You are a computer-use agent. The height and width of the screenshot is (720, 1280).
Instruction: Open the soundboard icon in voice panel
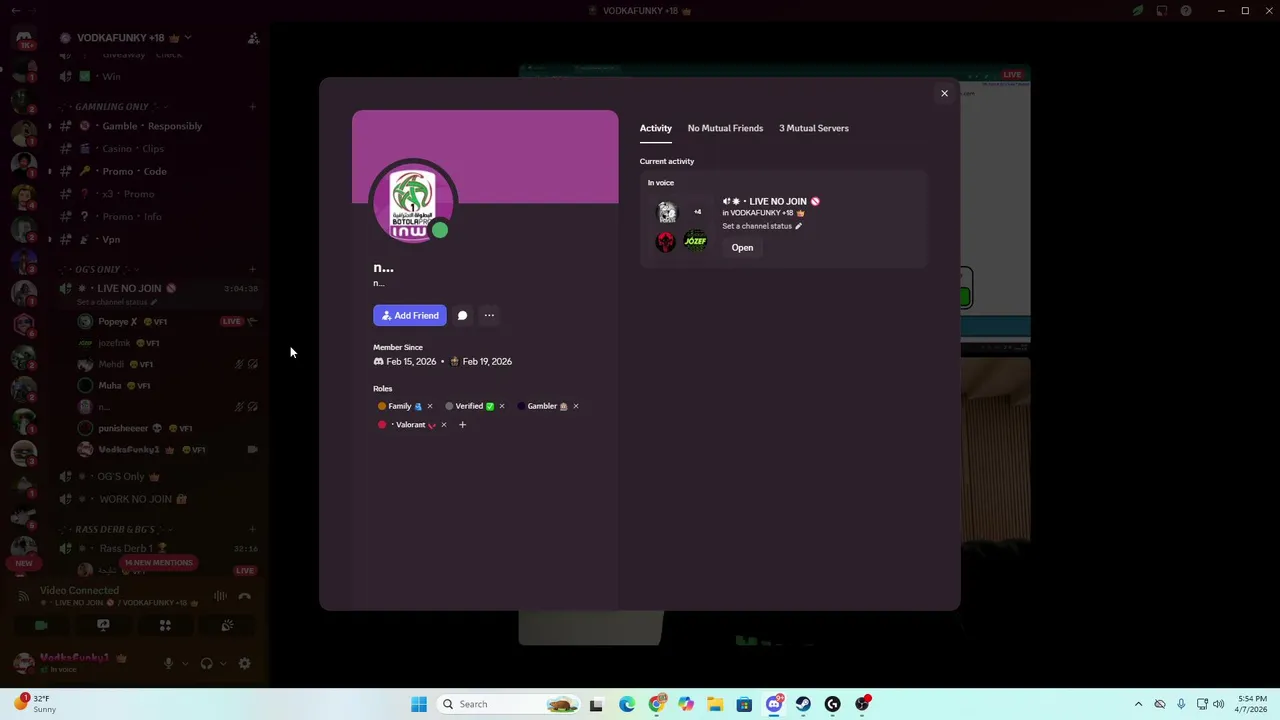click(227, 626)
